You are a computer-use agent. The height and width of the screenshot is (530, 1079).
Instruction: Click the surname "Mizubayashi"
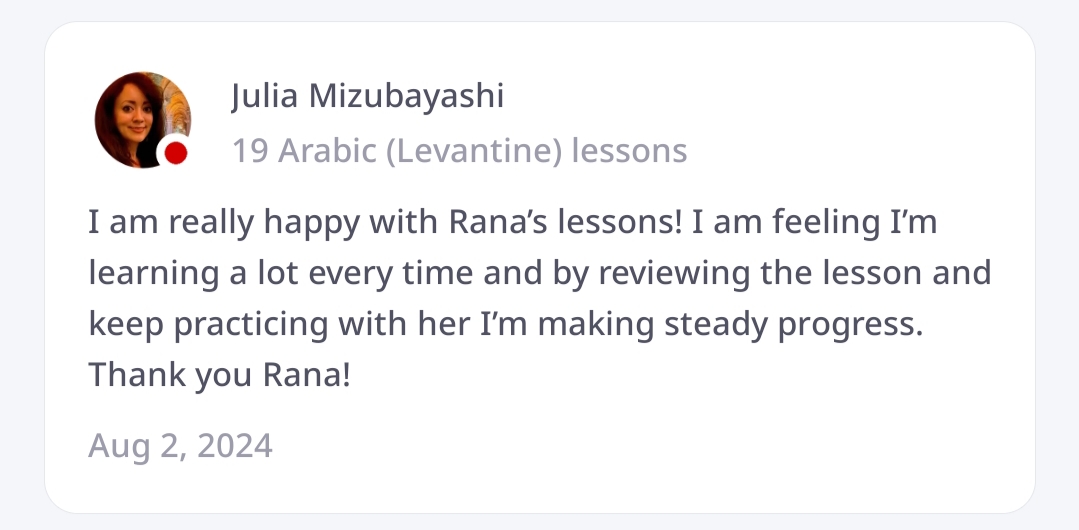click(x=406, y=97)
